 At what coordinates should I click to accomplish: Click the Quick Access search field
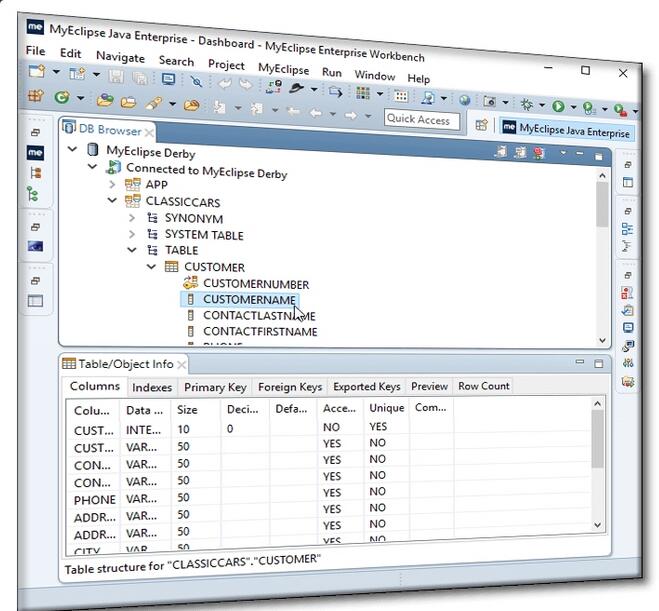pos(422,120)
